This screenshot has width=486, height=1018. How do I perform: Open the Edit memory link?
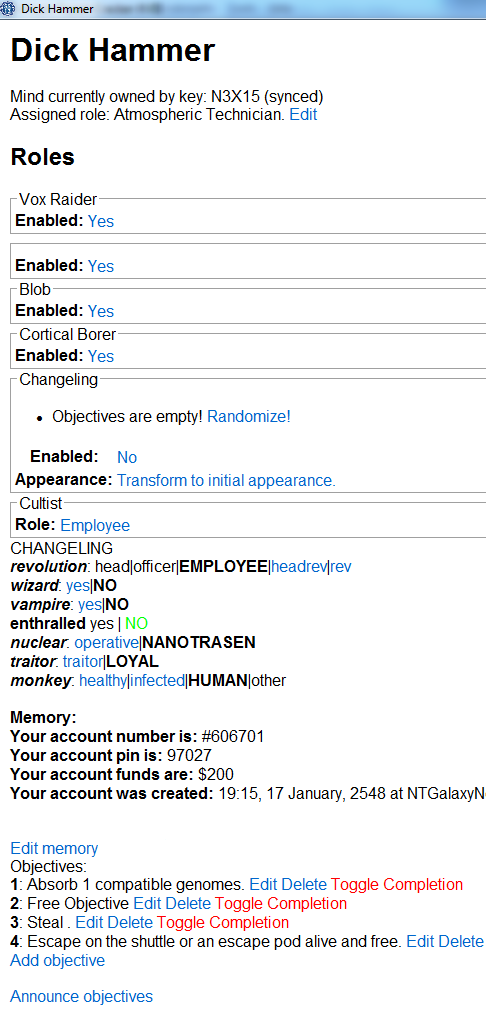(54, 849)
